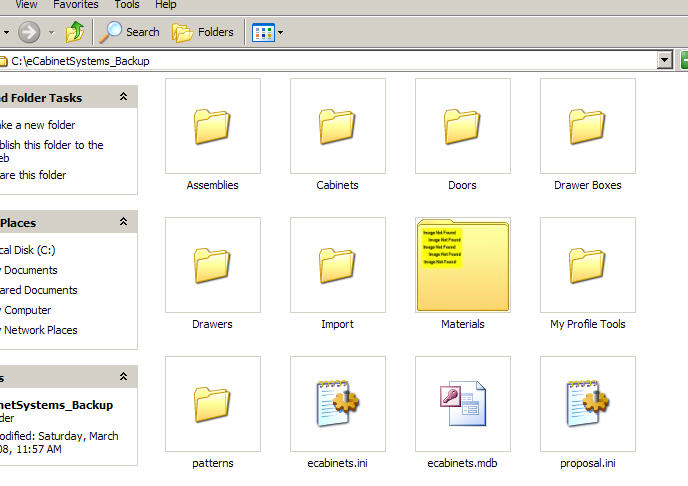
Task: Go to My Network Places
Action: 39,330
